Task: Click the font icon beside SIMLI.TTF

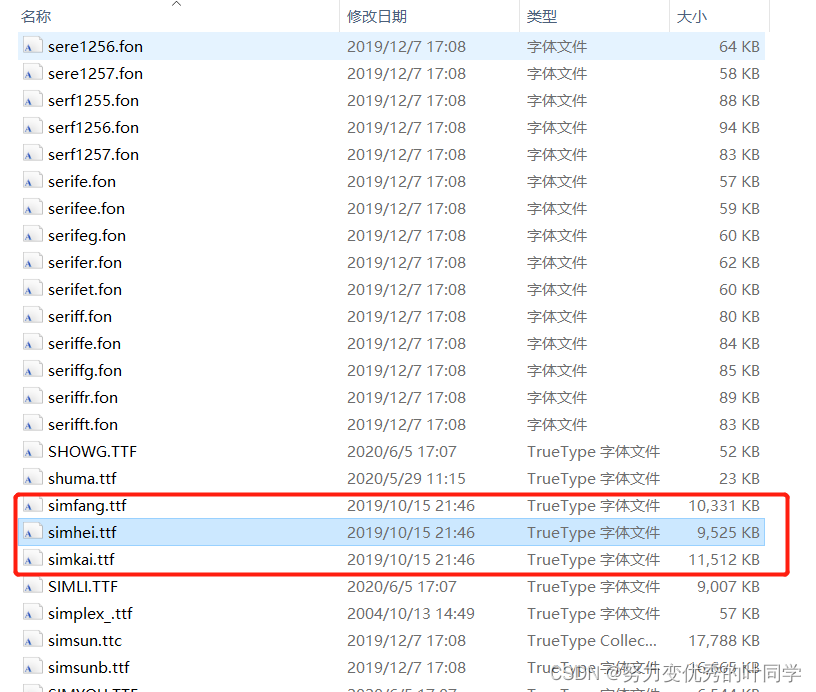Action: coord(30,586)
